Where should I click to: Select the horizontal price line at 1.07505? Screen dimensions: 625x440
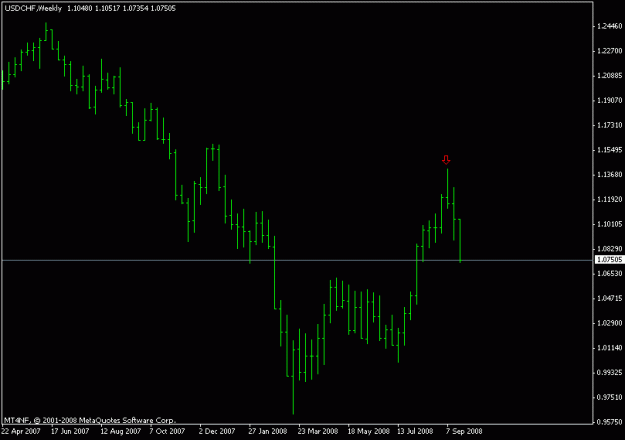pos(297,260)
